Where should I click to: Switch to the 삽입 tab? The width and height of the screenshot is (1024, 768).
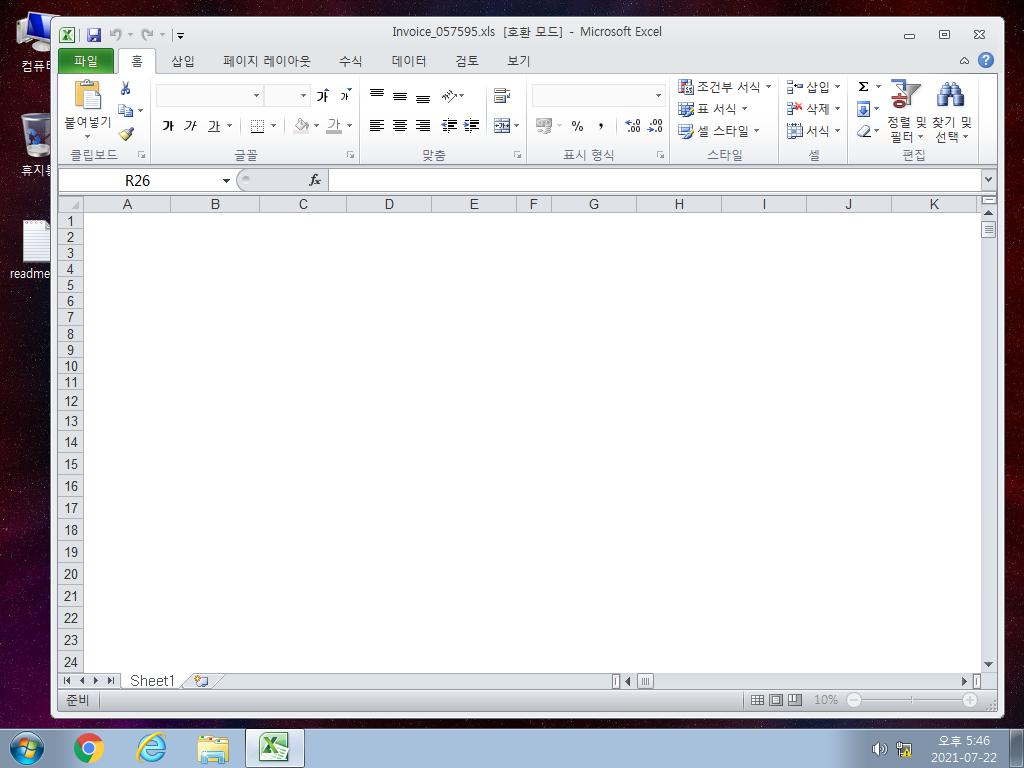tap(183, 61)
